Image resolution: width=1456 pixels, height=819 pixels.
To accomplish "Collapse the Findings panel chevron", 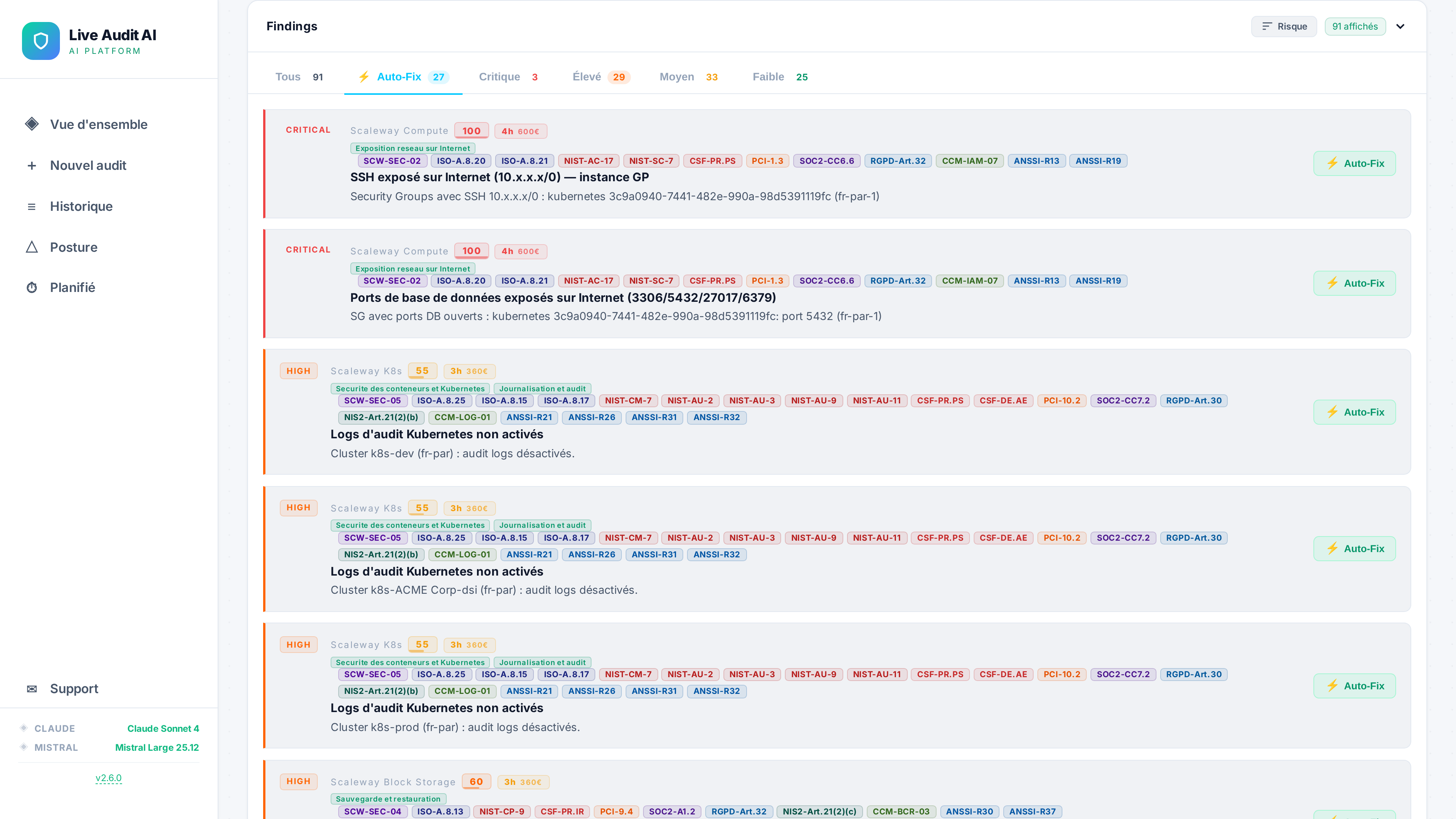I will 1400,27.
